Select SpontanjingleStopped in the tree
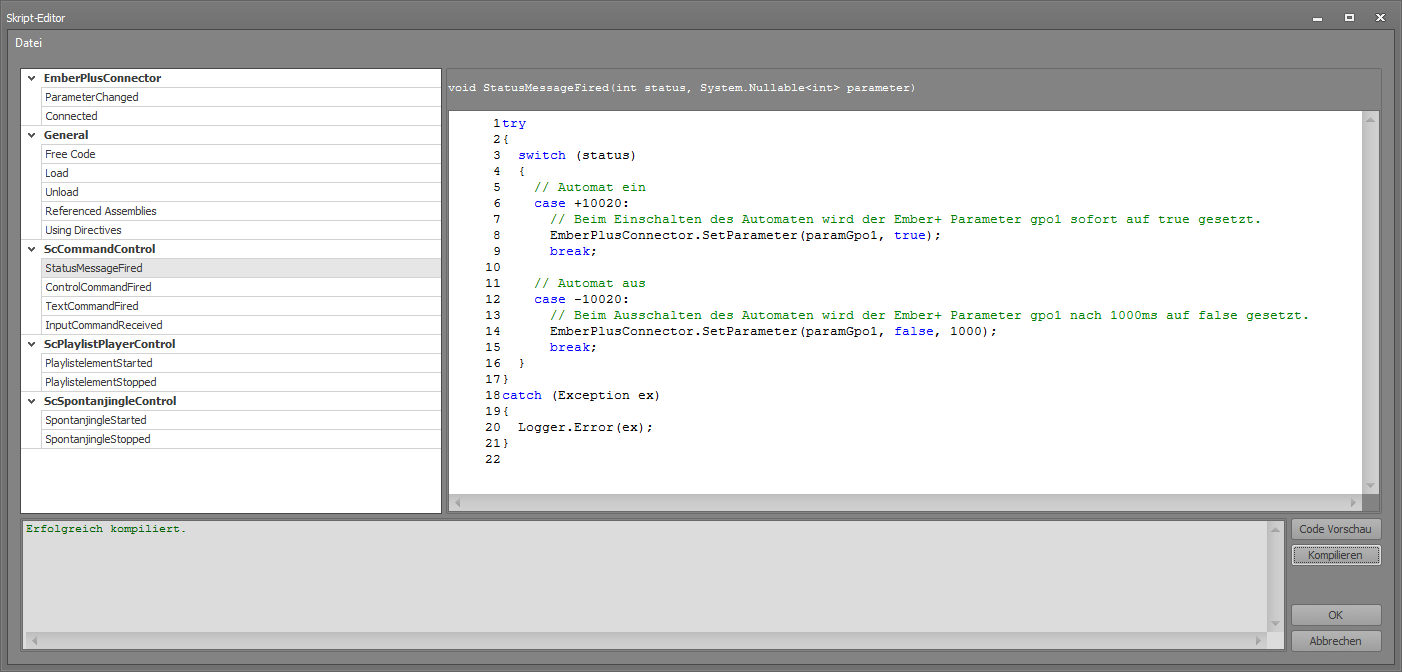 pyautogui.click(x=241, y=439)
